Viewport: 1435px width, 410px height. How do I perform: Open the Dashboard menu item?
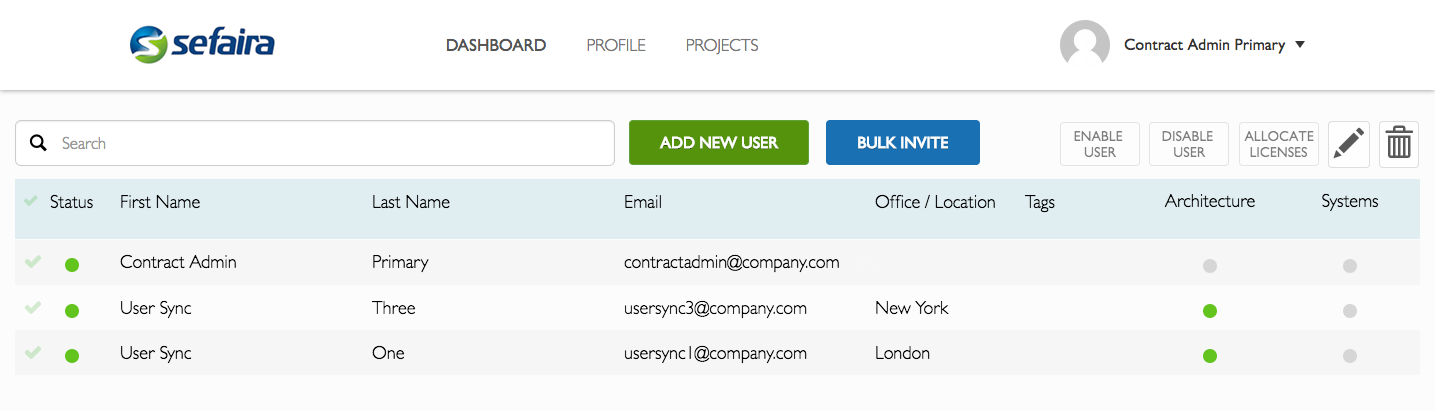(496, 45)
